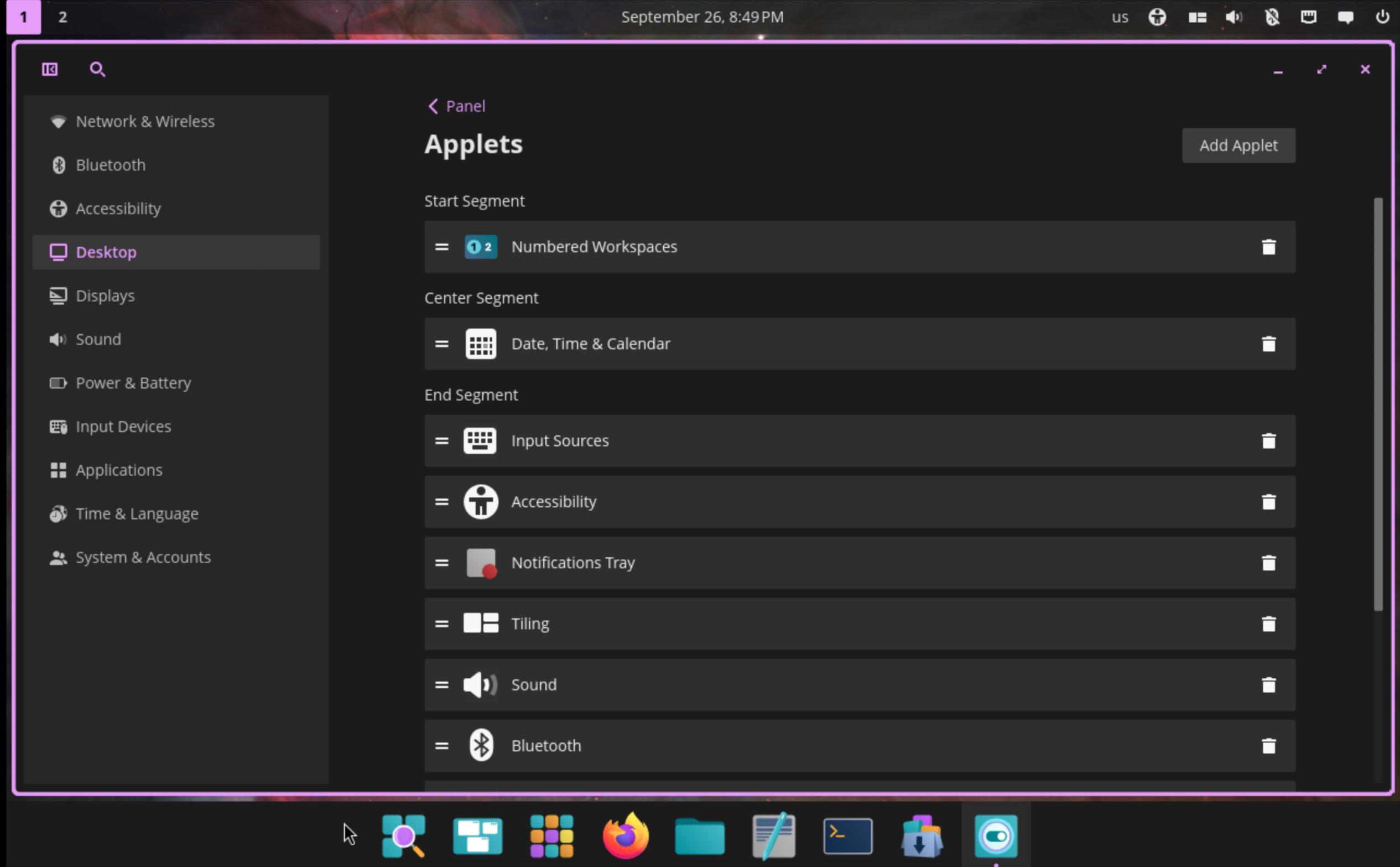Screen dimensions: 1400x867
Task: Open the terminal from the dock
Action: tap(847, 835)
